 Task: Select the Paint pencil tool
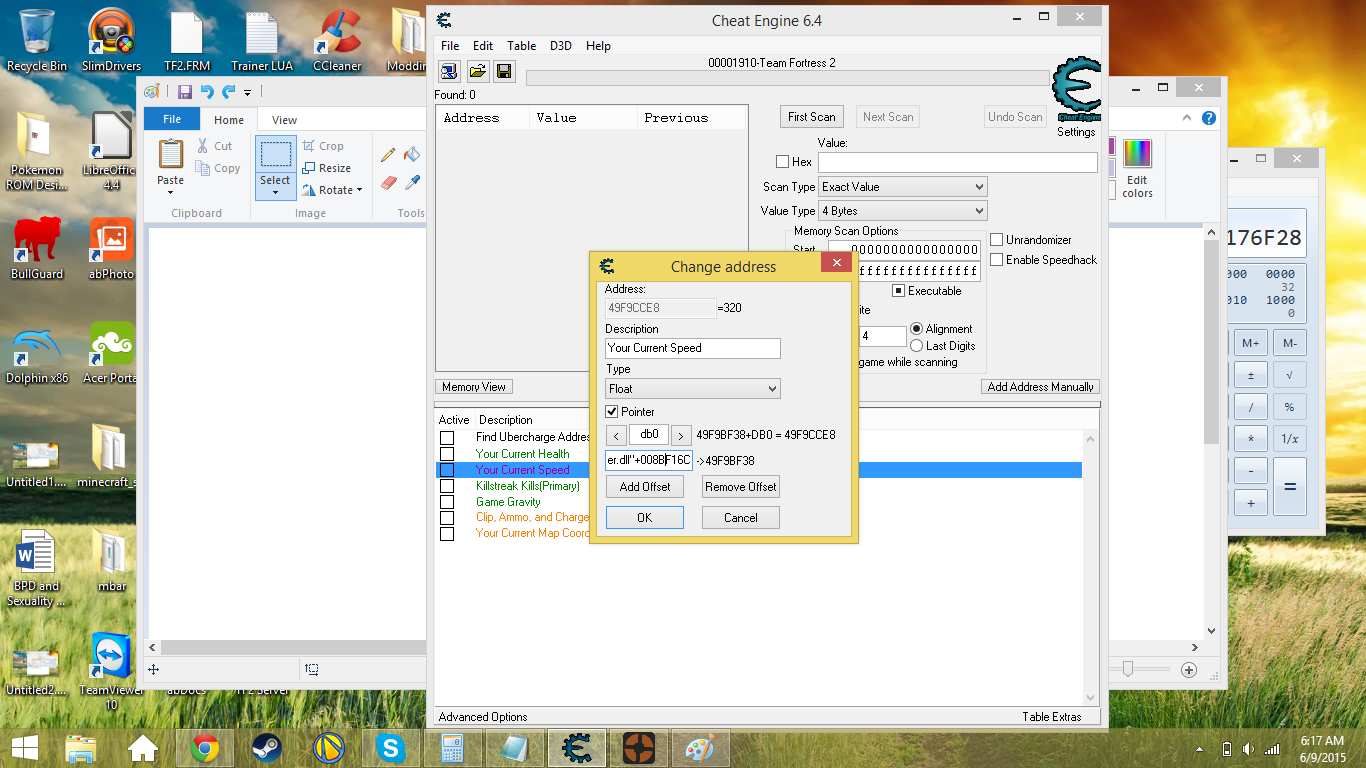pos(388,155)
